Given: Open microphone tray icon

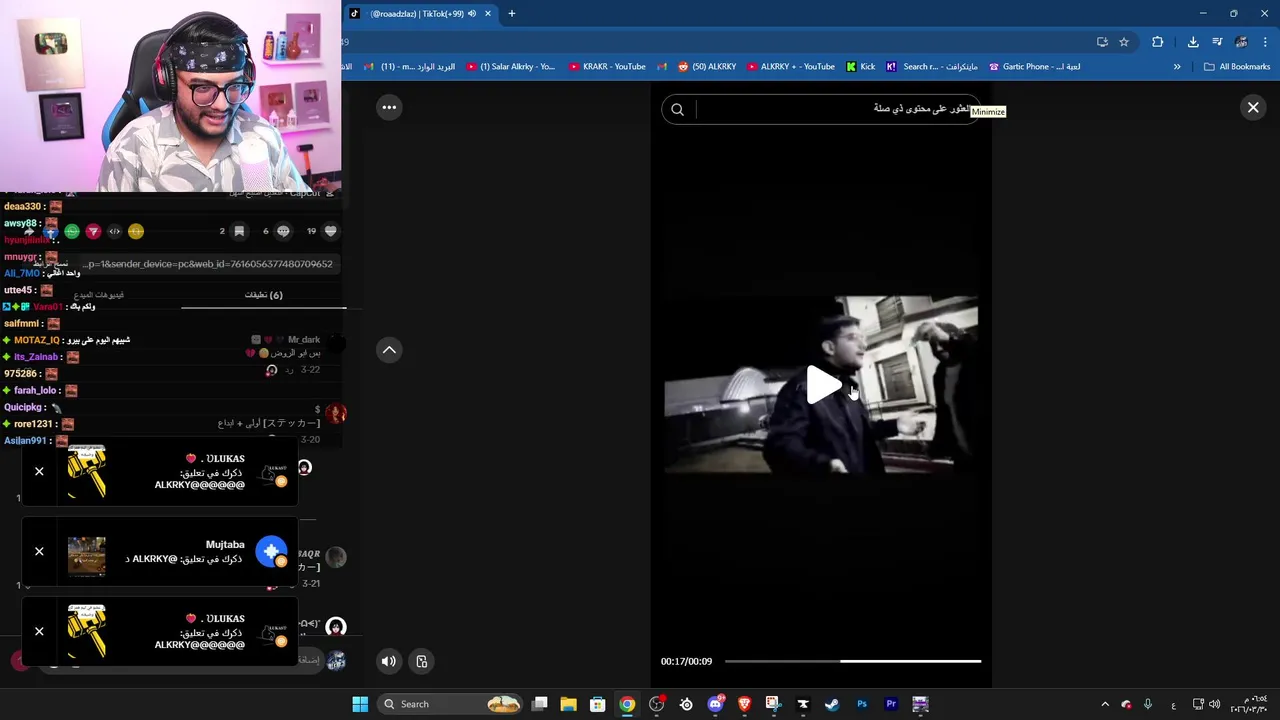Looking at the screenshot, I should [1148, 704].
